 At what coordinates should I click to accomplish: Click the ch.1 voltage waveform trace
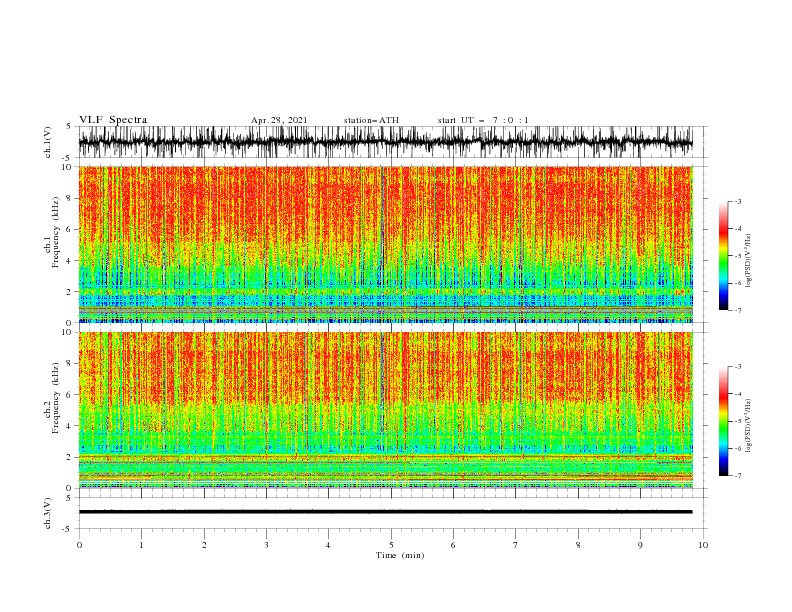[385, 142]
